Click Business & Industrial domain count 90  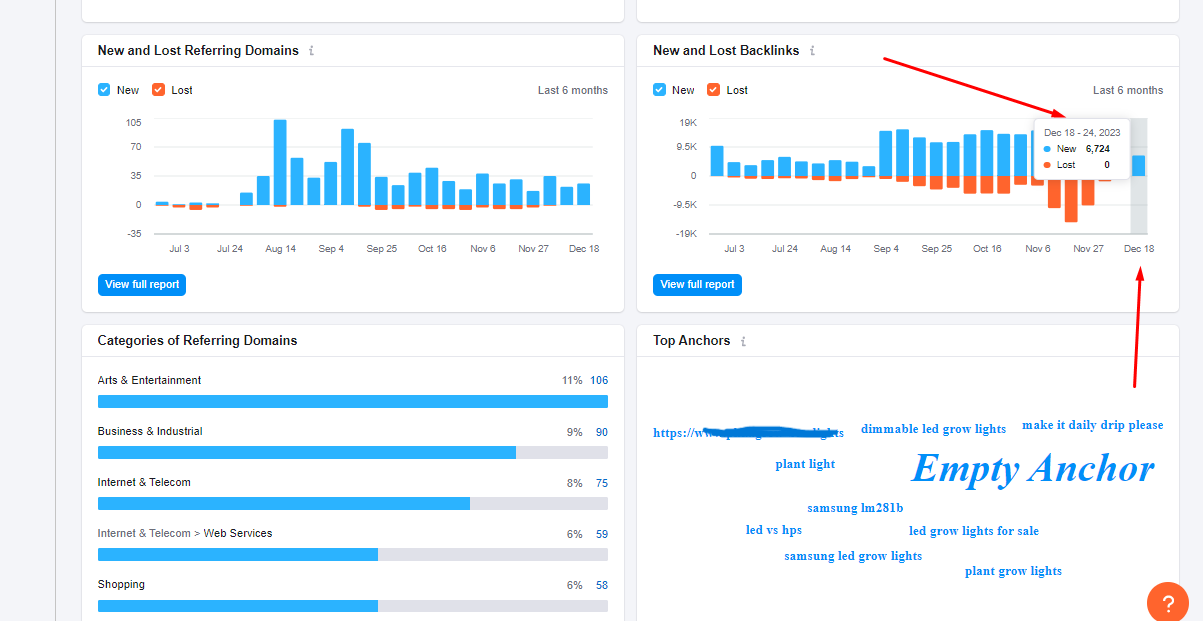[x=601, y=432]
